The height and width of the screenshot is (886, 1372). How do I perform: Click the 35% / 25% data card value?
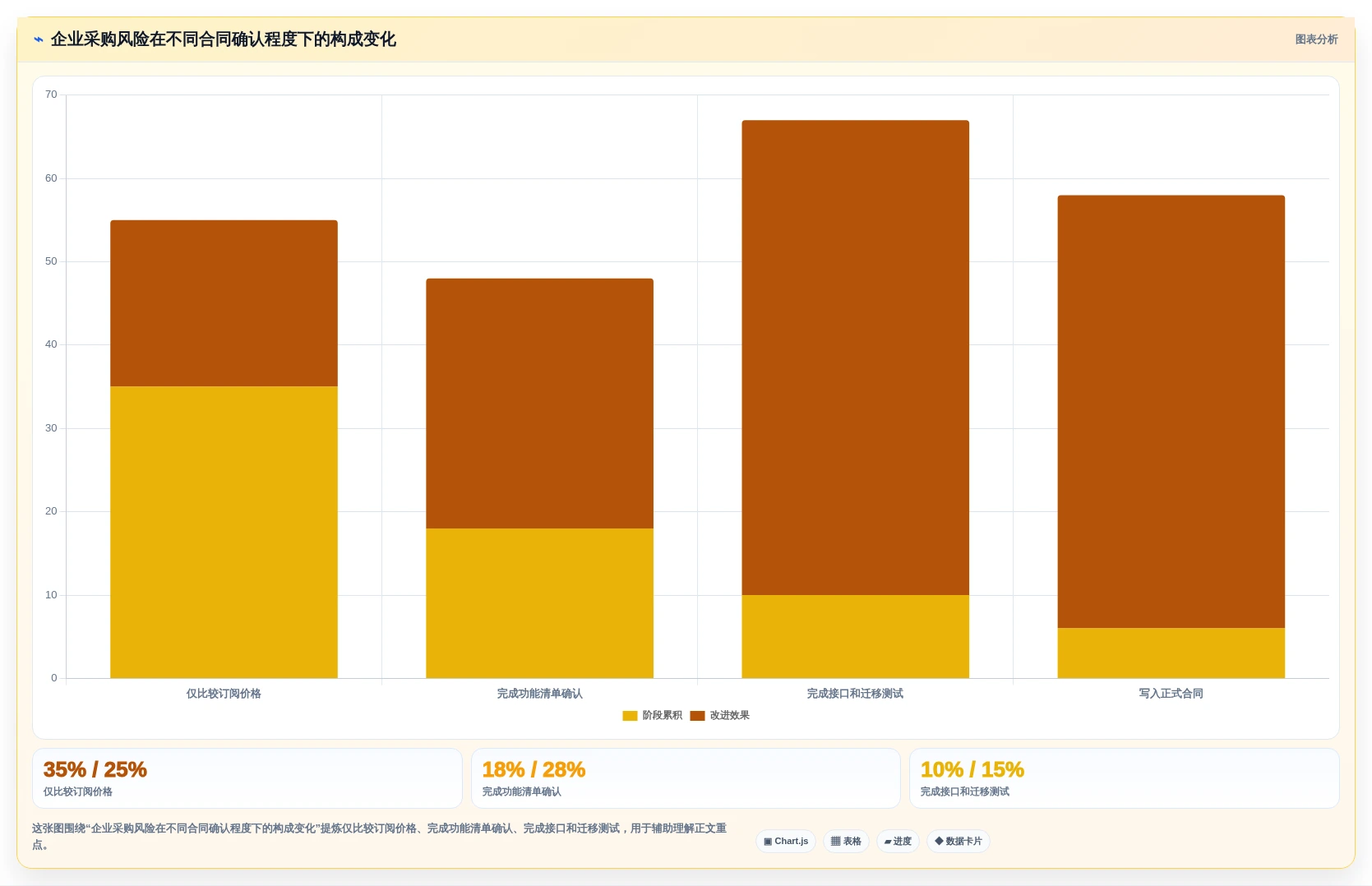[95, 770]
